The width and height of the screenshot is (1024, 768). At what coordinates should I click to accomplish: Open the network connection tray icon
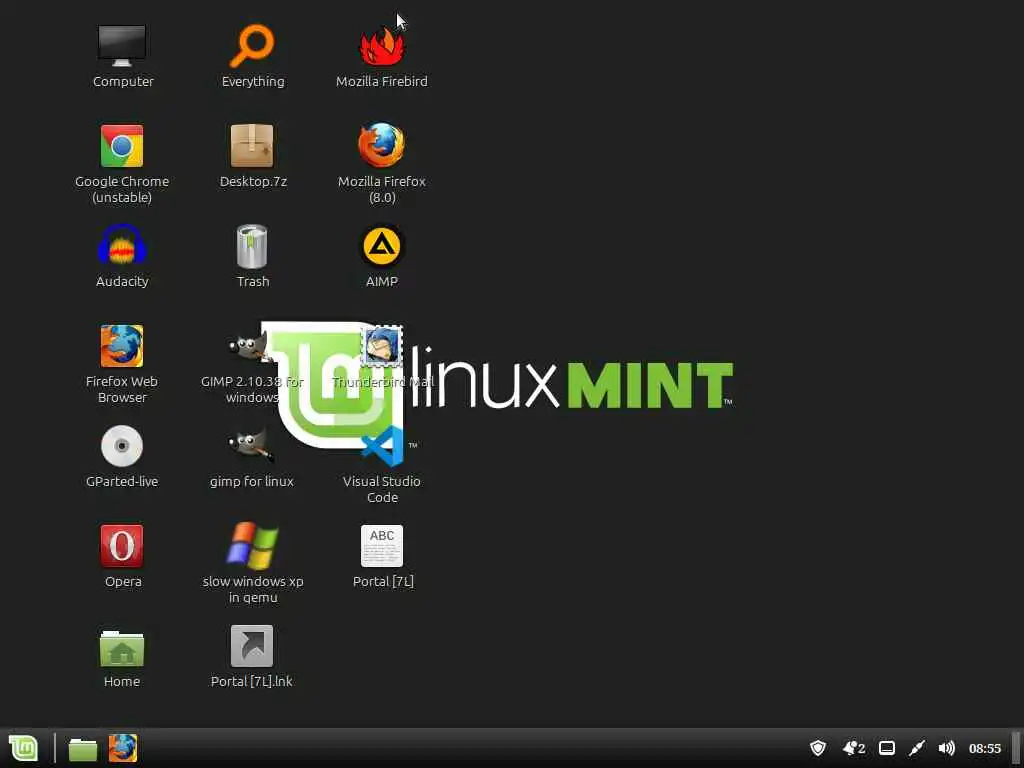pos(917,748)
